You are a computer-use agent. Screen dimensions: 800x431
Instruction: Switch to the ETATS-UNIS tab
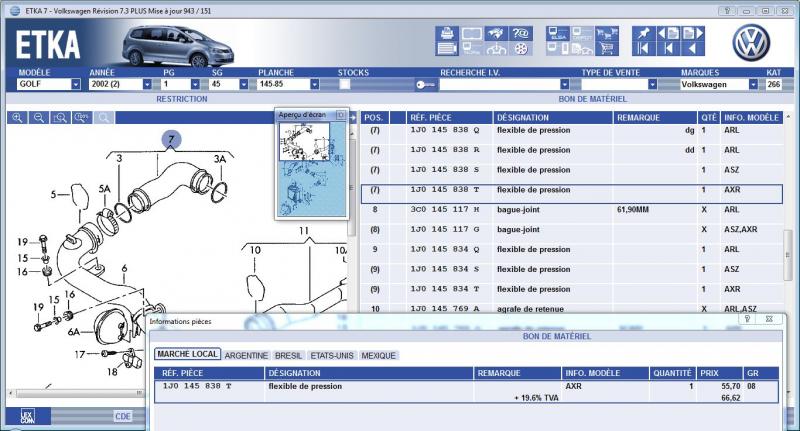(x=332, y=356)
